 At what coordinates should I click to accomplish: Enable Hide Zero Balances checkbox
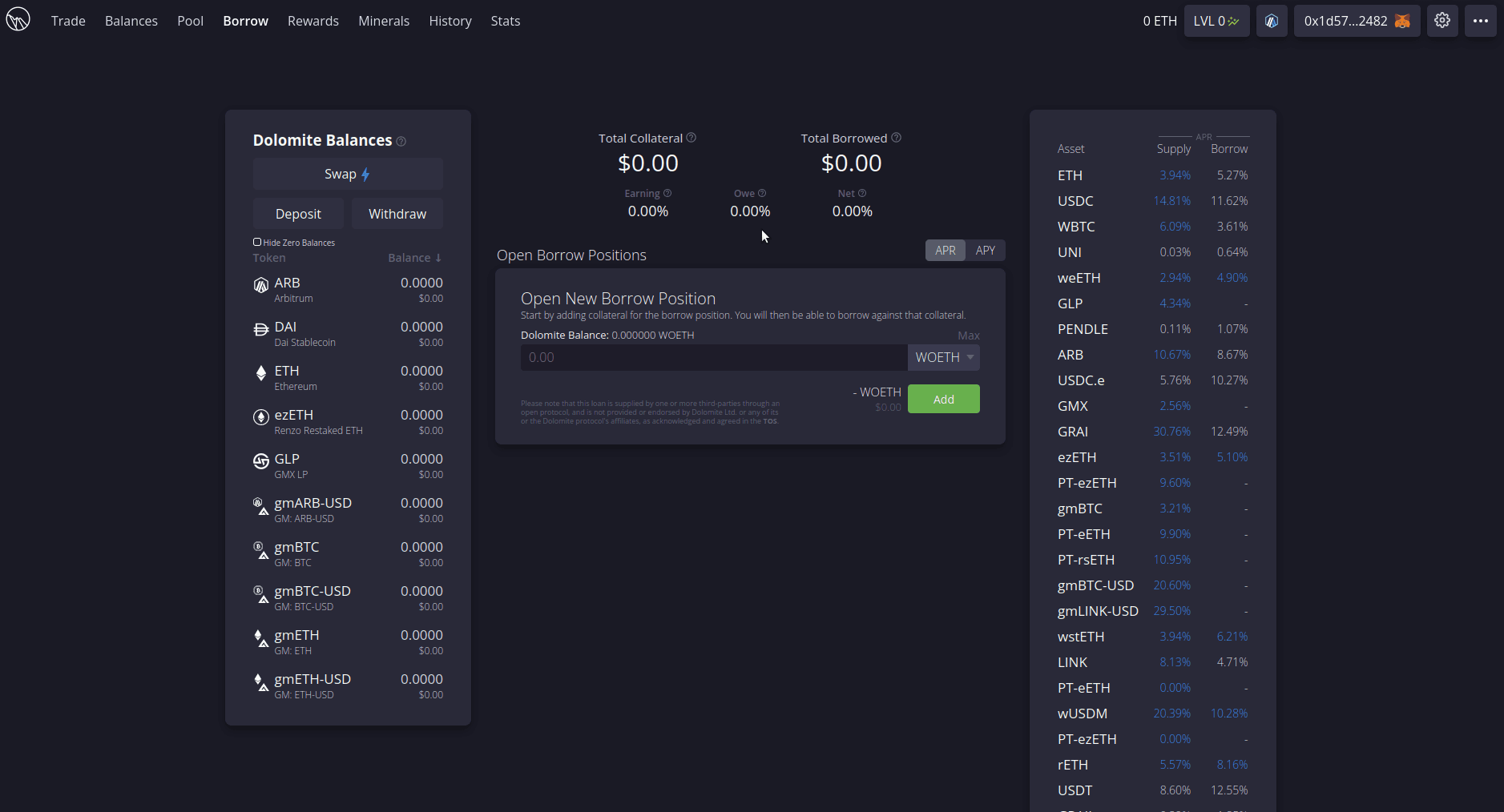[257, 242]
